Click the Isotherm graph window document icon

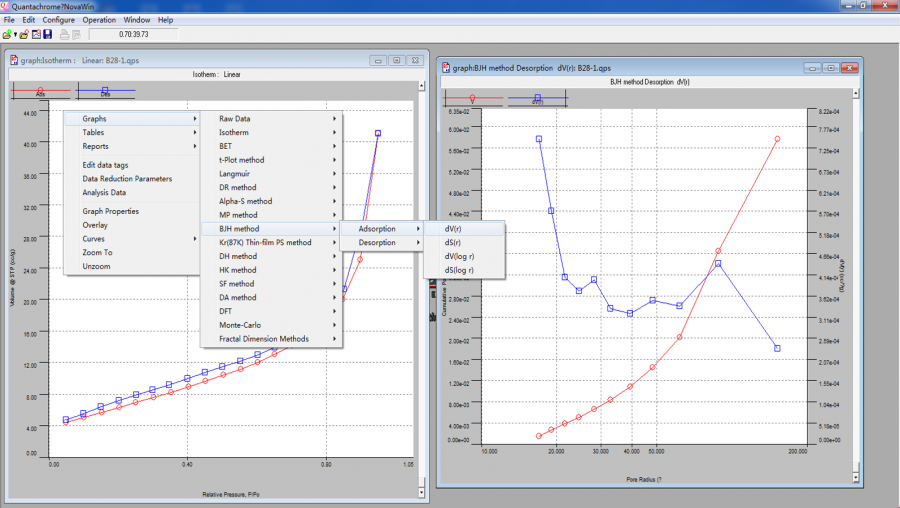(13, 60)
